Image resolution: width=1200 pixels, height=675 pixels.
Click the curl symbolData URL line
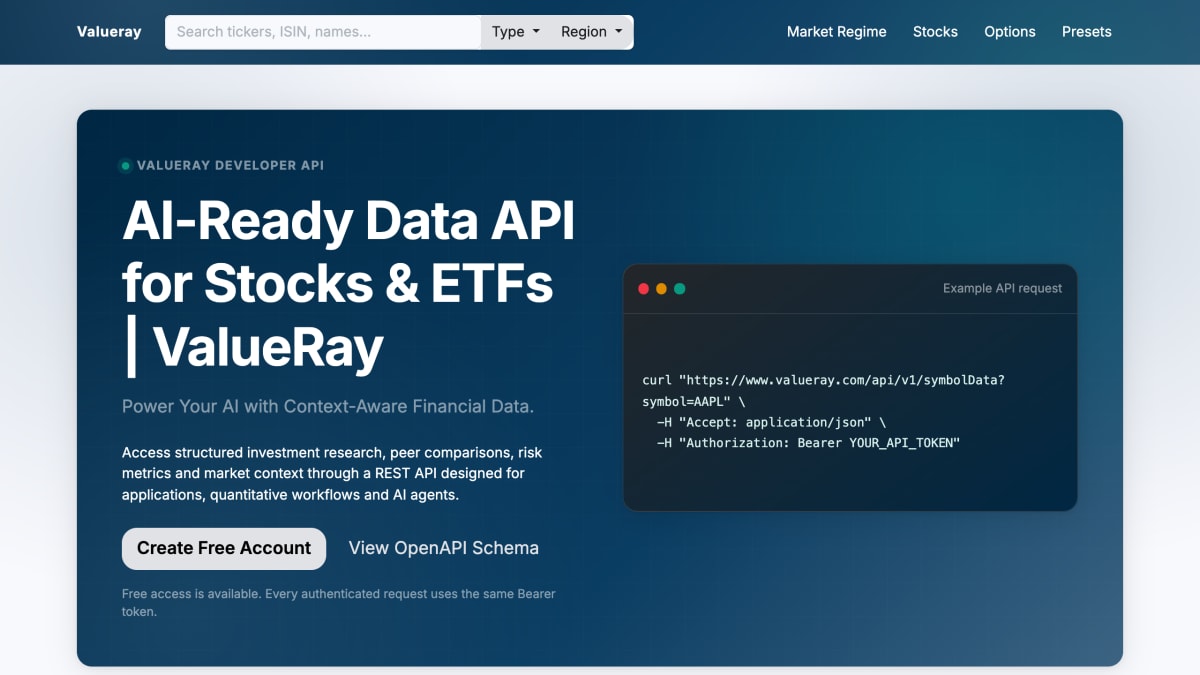tap(823, 380)
